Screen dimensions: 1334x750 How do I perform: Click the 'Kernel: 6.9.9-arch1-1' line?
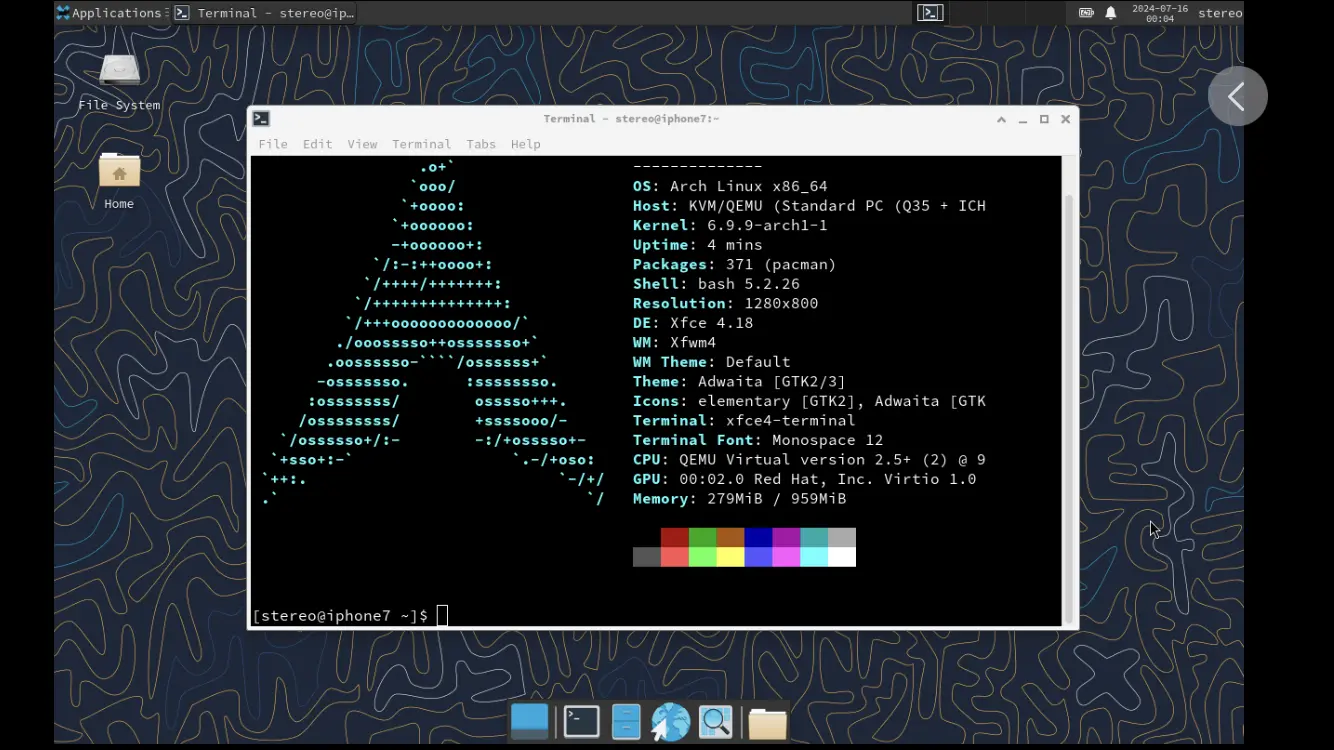[x=730, y=225]
